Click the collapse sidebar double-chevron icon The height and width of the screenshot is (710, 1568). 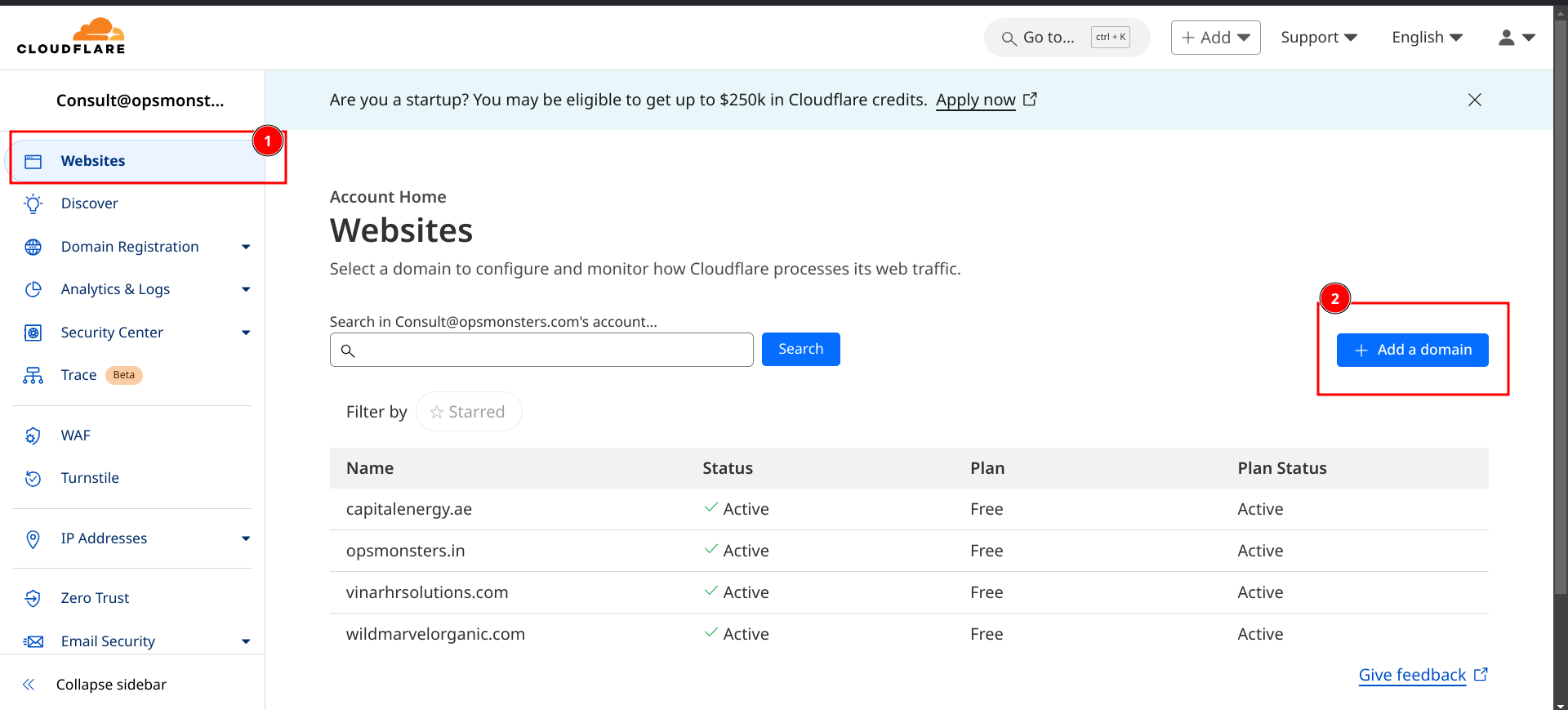coord(29,685)
